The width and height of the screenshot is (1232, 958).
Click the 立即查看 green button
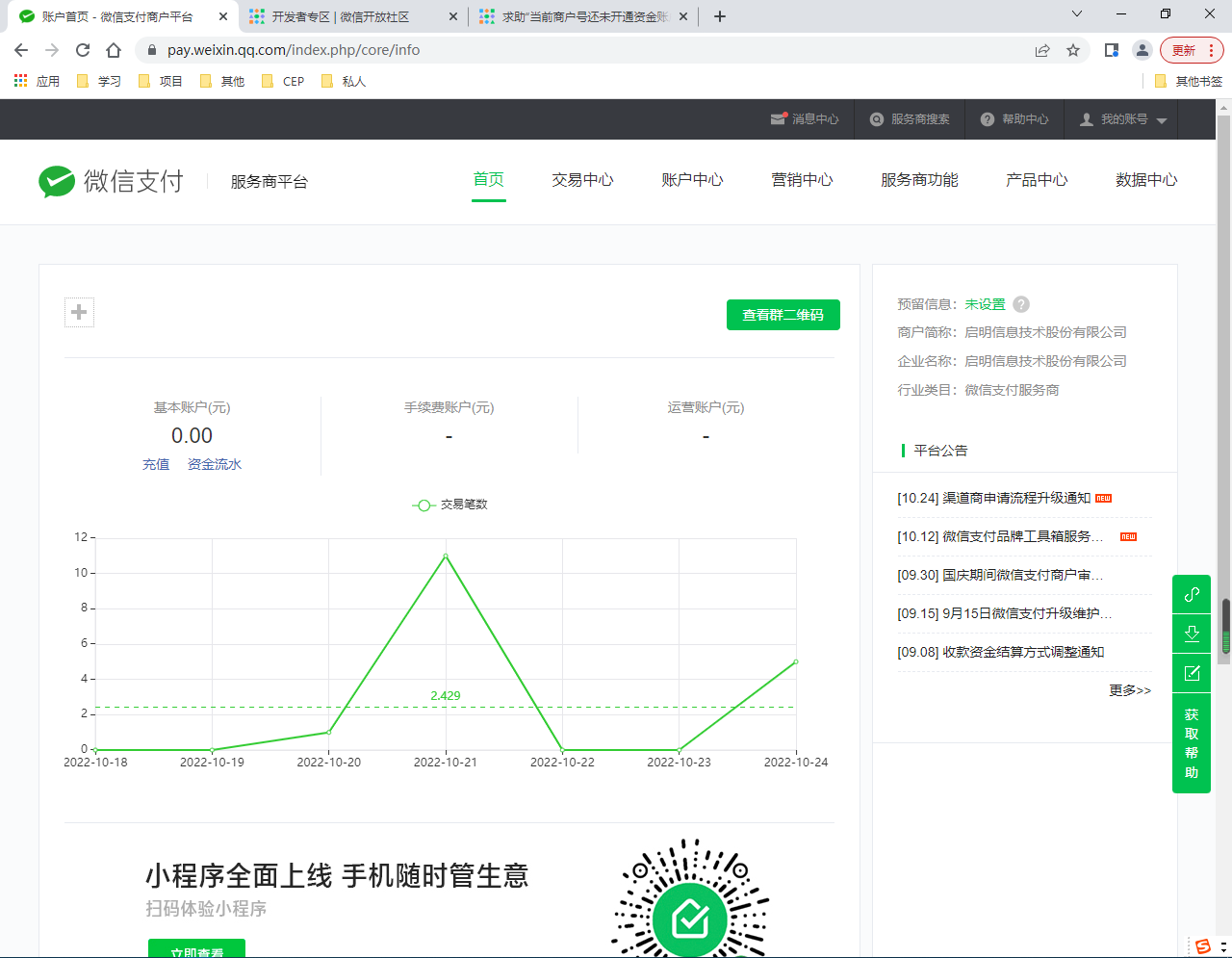[196, 948]
